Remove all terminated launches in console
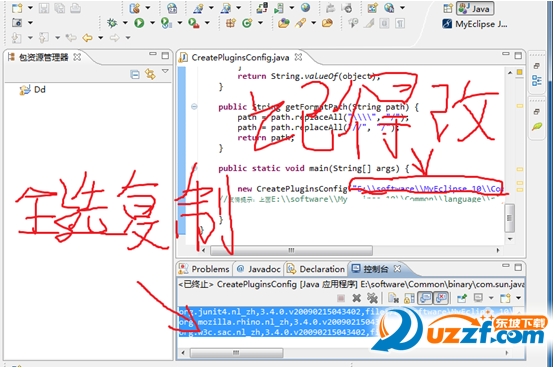 [x=372, y=298]
